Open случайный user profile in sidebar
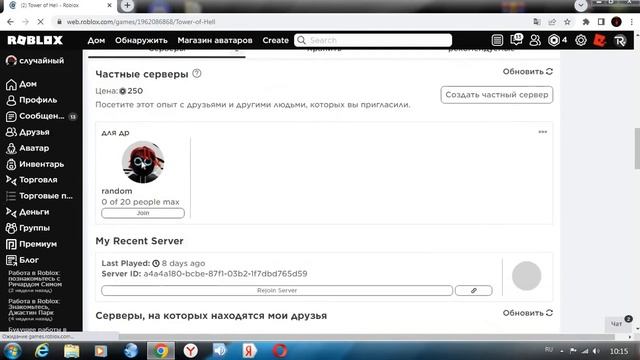640x360 pixels. click(x=35, y=61)
